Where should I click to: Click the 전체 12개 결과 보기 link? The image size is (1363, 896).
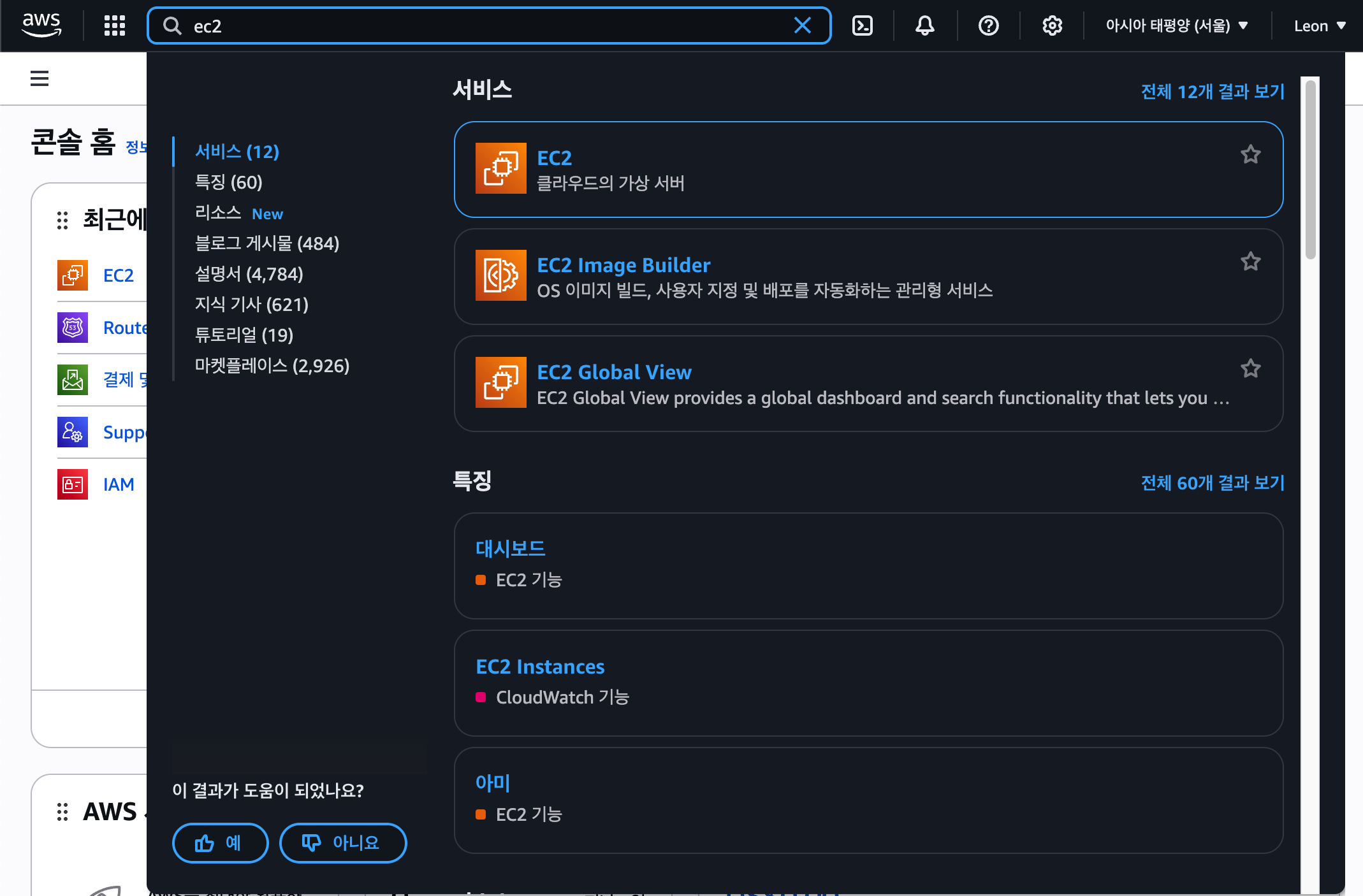[1212, 92]
